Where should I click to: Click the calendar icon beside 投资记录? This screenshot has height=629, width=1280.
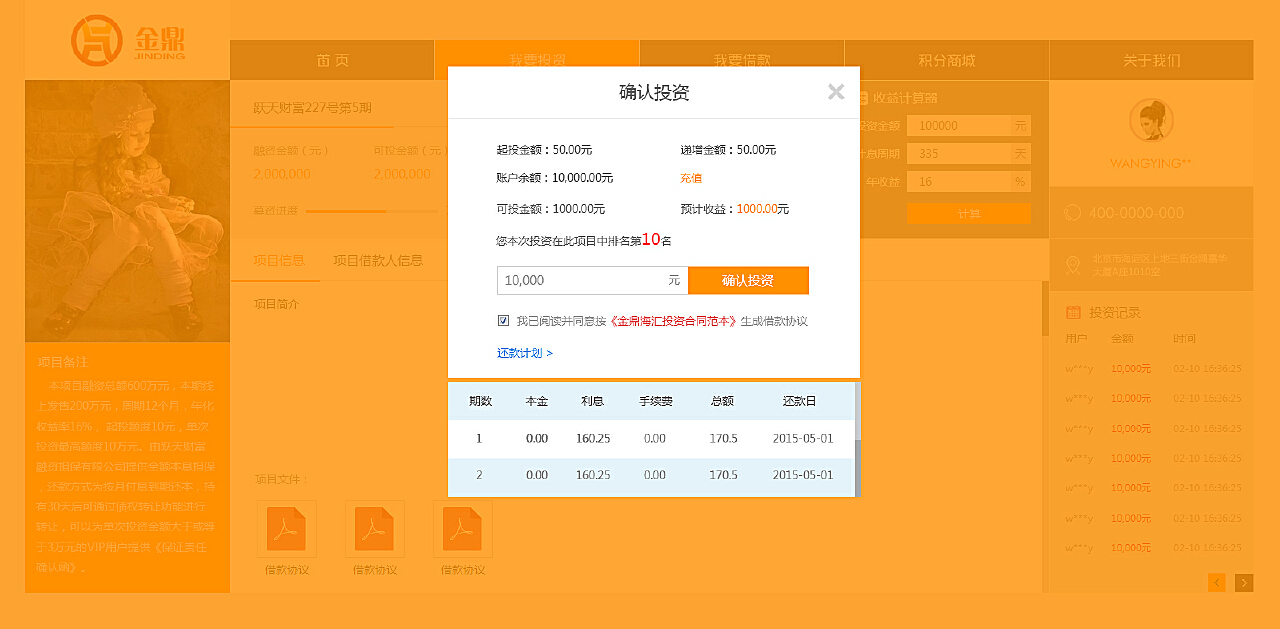pos(1073,312)
